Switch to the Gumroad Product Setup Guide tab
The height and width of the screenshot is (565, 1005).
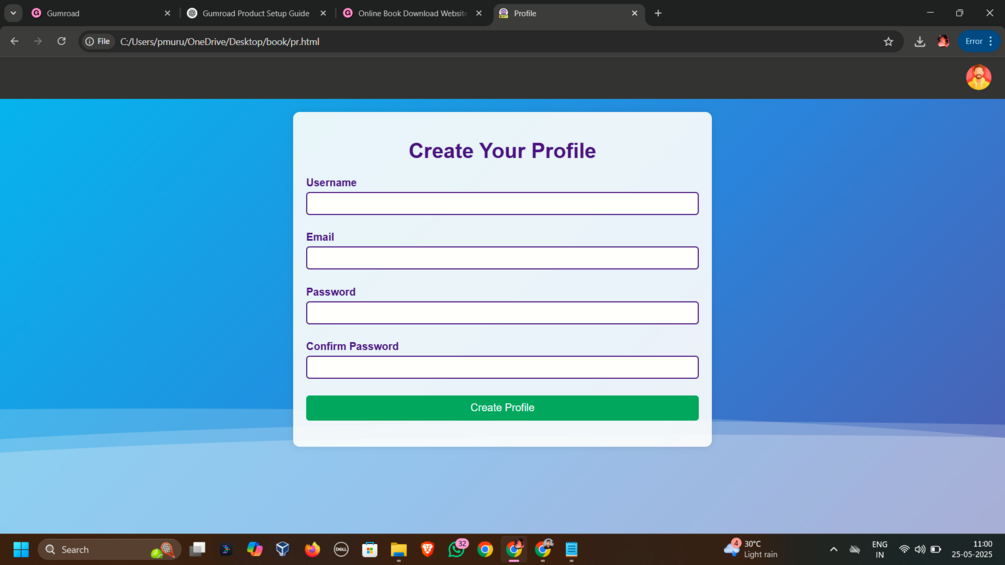click(x=254, y=13)
